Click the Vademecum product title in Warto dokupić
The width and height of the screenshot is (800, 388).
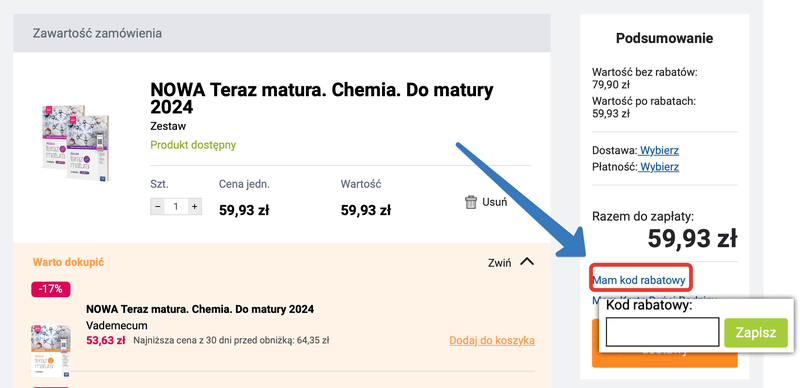pyautogui.click(x=200, y=309)
